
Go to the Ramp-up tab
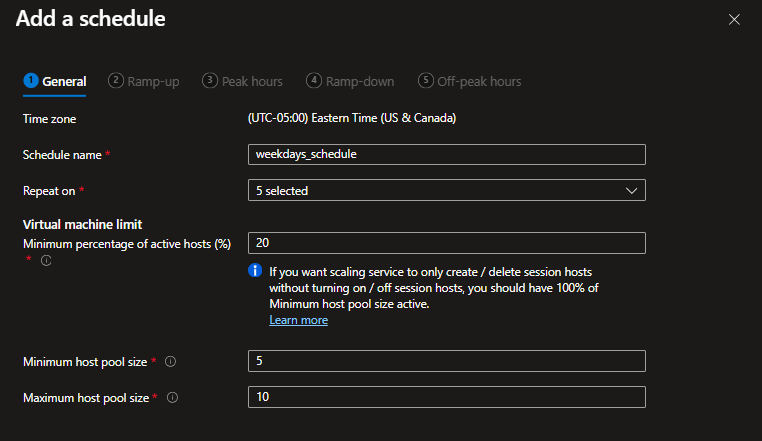click(153, 81)
